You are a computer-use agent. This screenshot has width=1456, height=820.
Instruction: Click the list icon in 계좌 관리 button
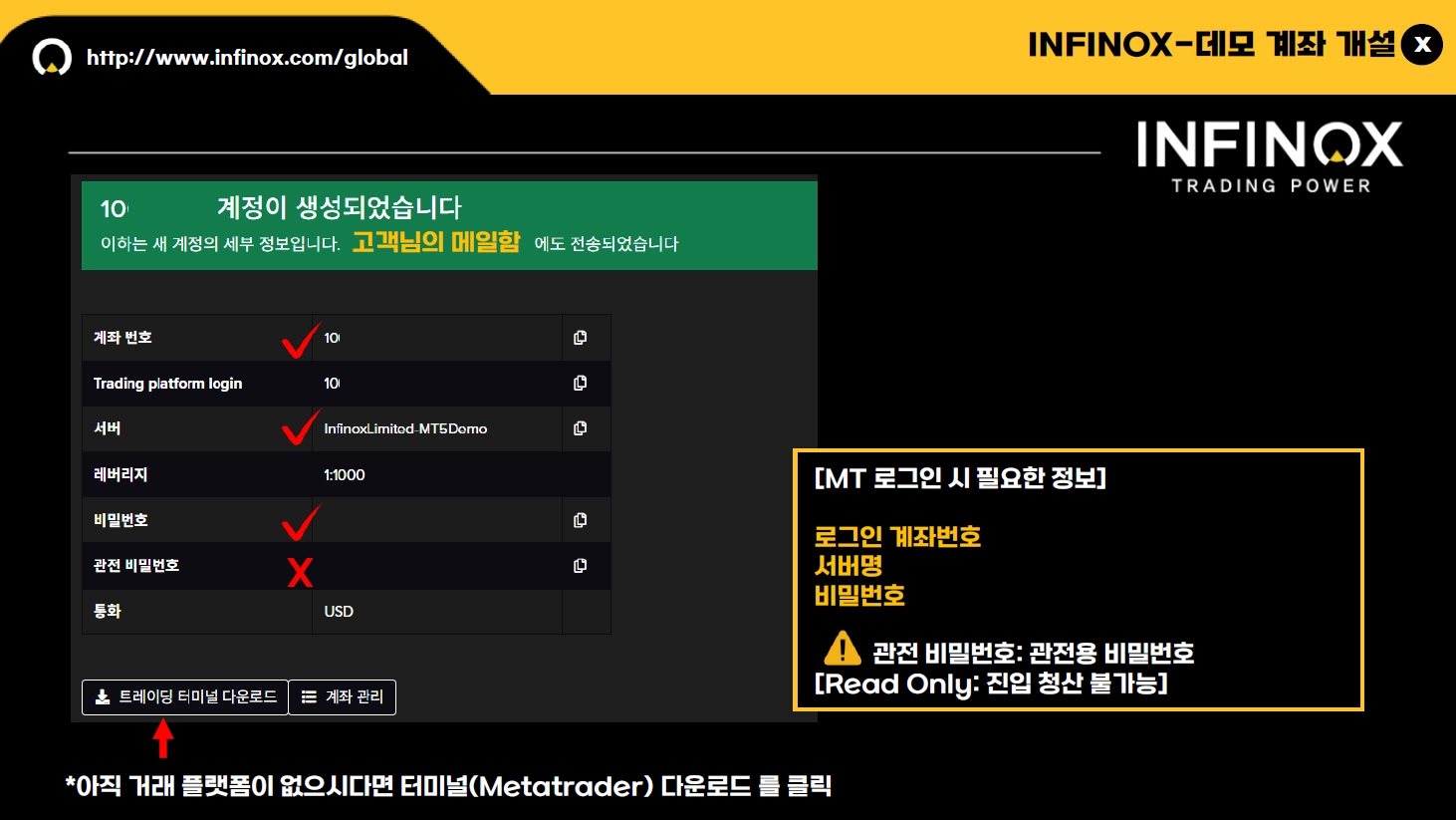[309, 697]
